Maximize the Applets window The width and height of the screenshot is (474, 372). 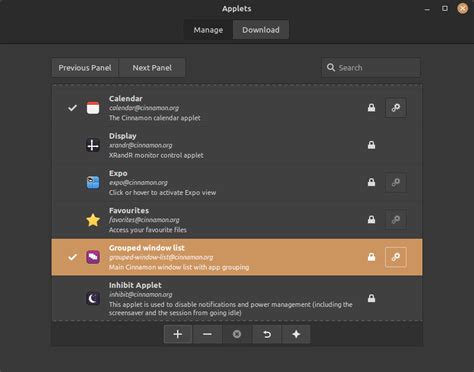tap(445, 8)
